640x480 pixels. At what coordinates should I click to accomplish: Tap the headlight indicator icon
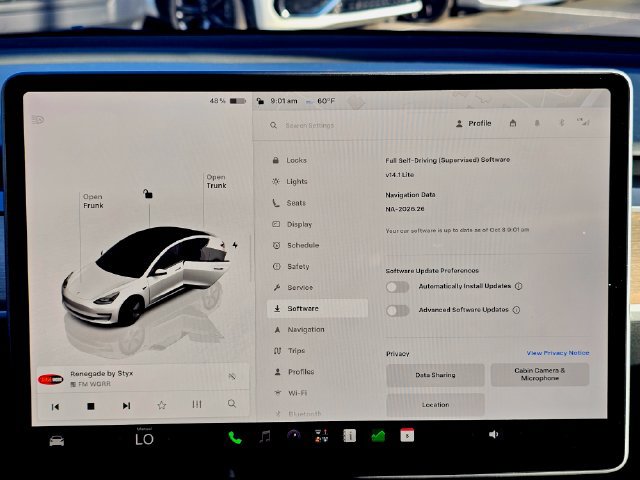tap(38, 120)
